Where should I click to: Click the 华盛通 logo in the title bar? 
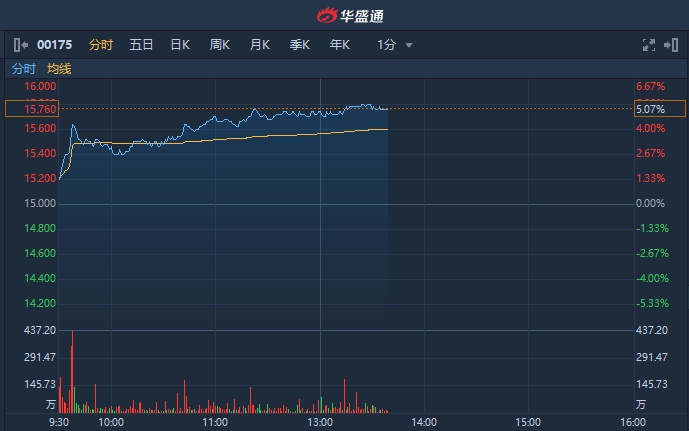(344, 15)
